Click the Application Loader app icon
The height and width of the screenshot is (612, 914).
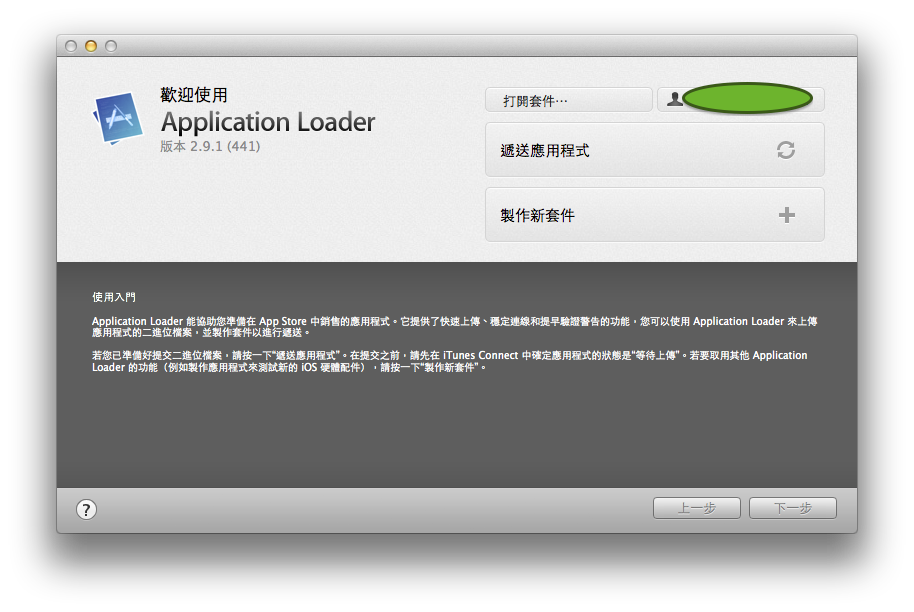pyautogui.click(x=118, y=118)
